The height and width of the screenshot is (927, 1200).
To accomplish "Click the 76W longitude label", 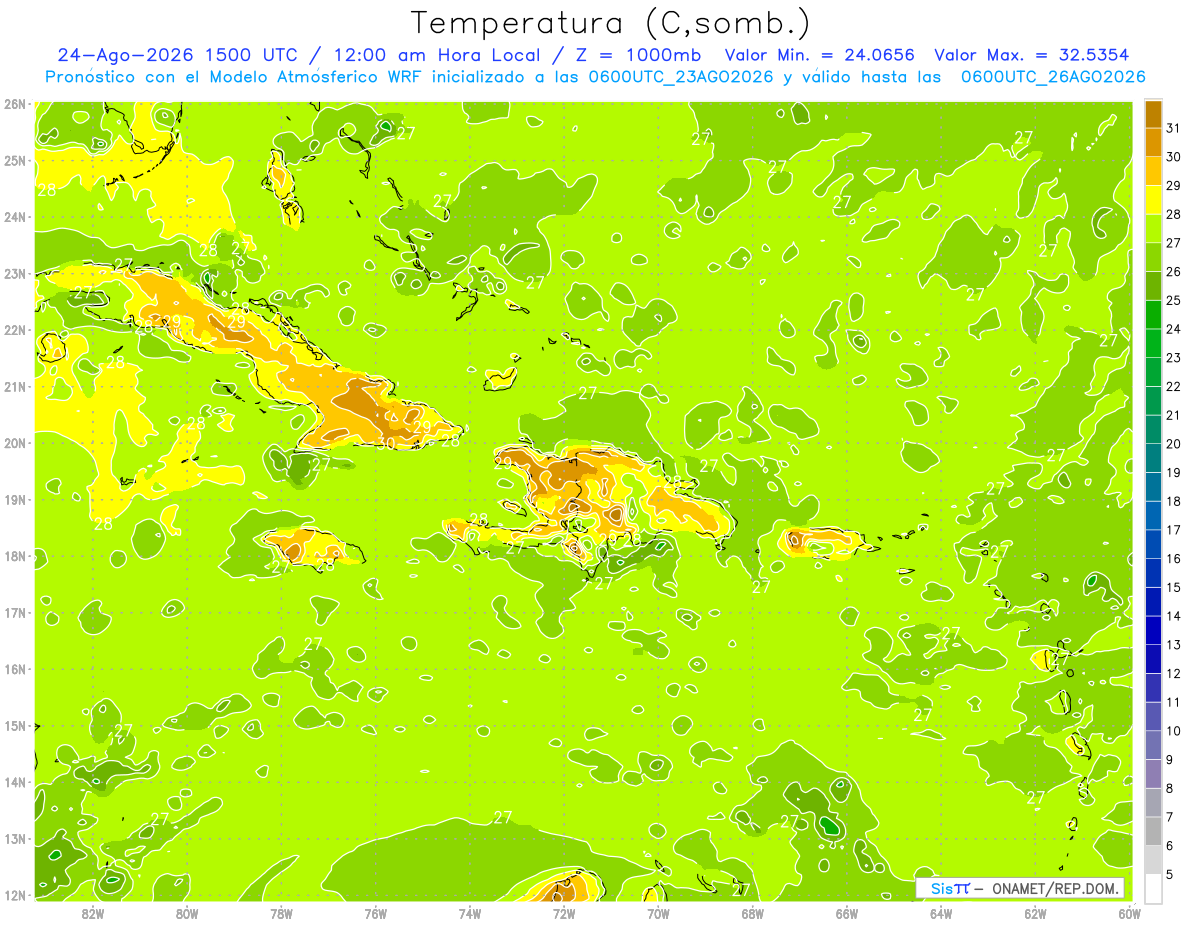I will (376, 913).
